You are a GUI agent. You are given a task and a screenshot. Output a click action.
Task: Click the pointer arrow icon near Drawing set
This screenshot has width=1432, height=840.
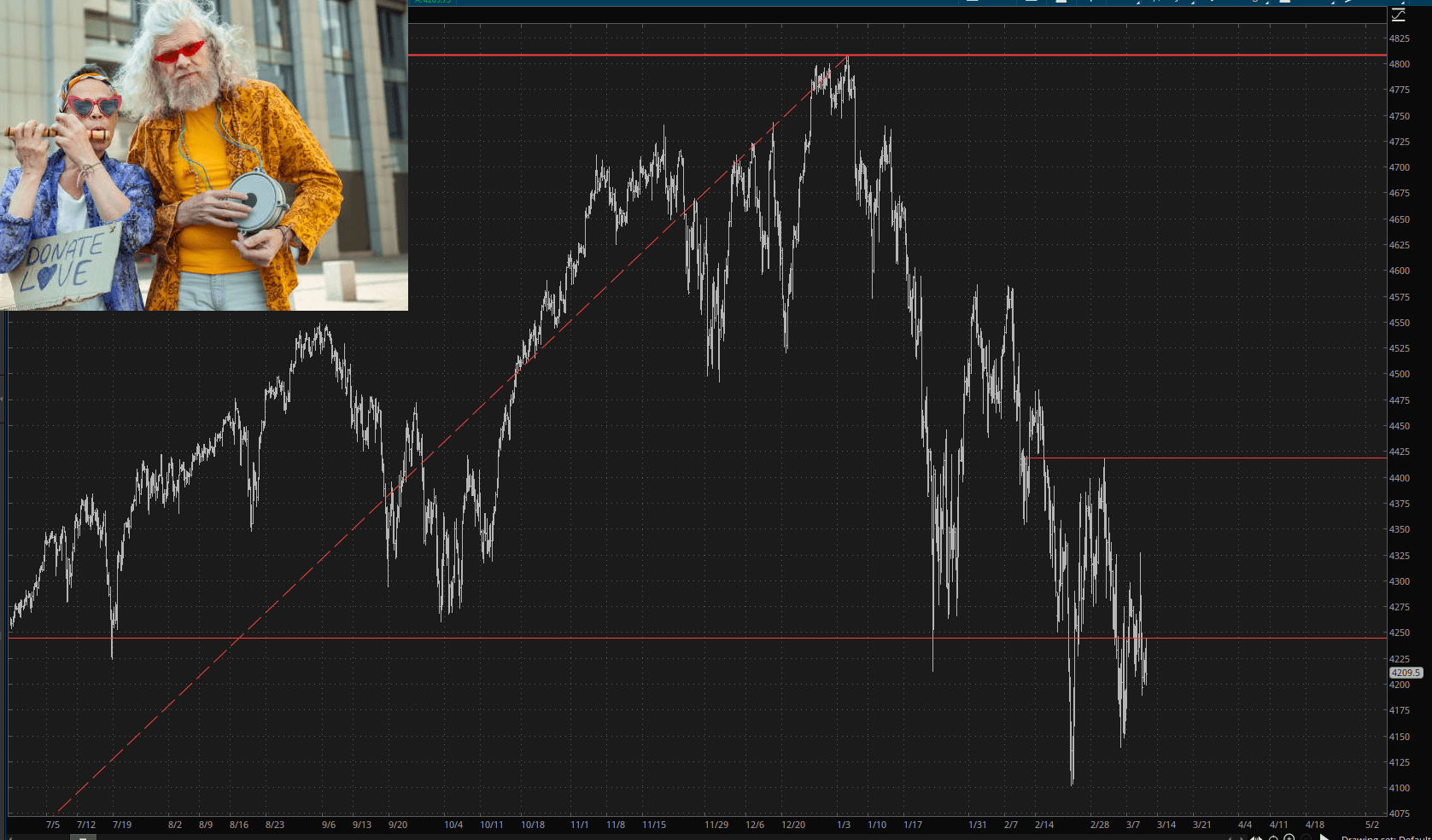1324,837
